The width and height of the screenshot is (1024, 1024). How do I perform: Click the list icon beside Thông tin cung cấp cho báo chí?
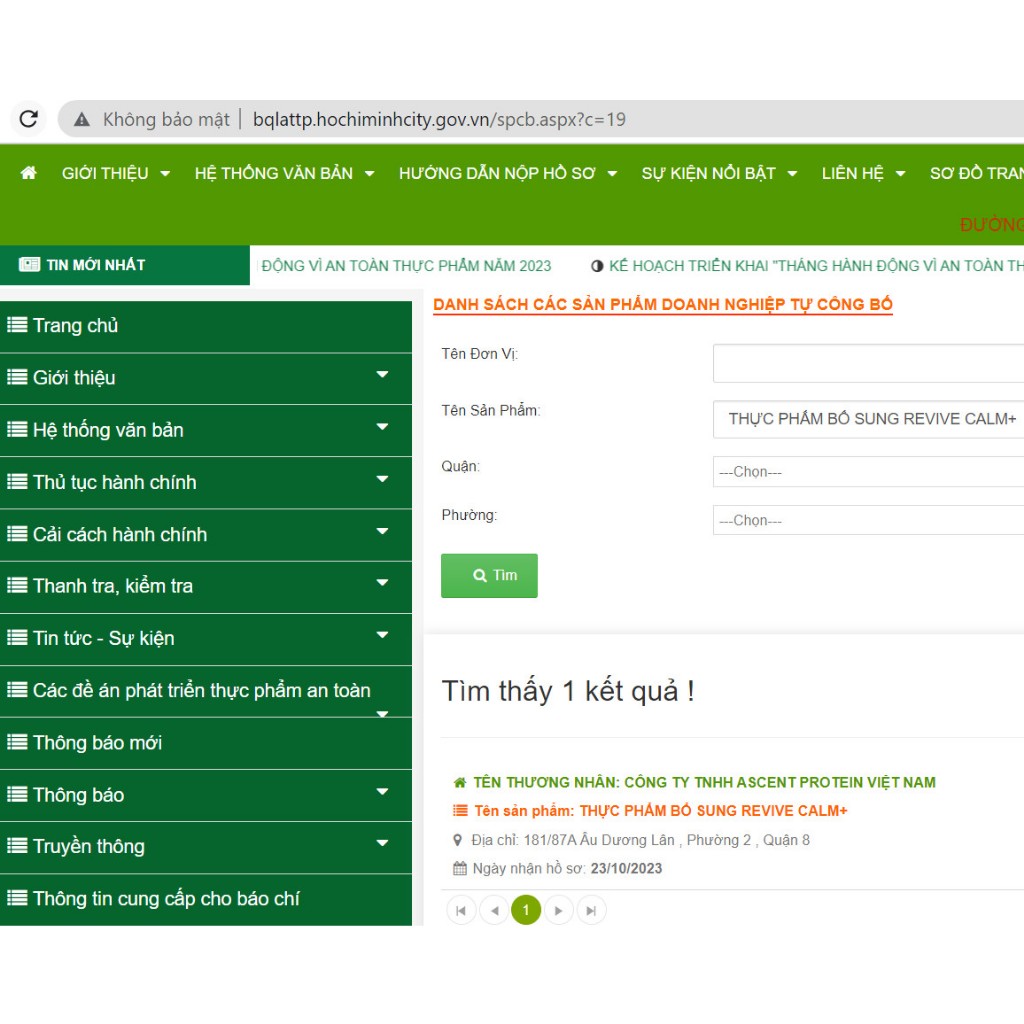click(x=17, y=898)
